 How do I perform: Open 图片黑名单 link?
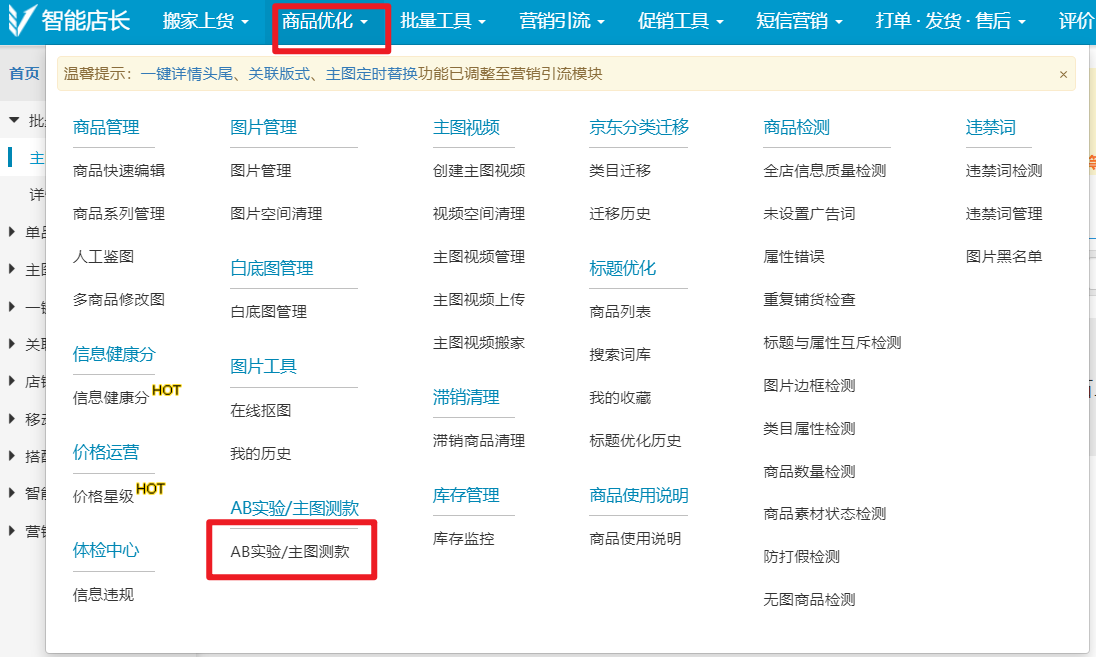pos(1004,257)
